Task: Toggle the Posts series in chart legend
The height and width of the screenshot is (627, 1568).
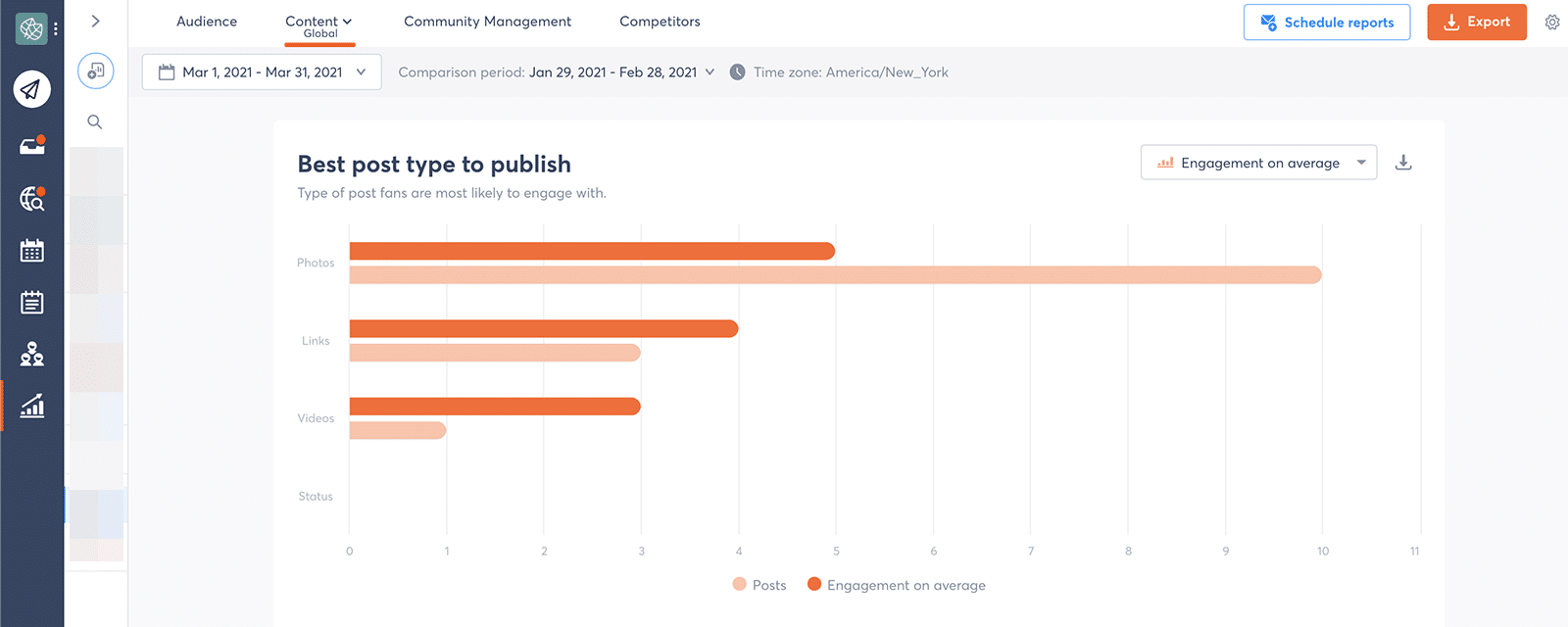Action: coord(759,585)
